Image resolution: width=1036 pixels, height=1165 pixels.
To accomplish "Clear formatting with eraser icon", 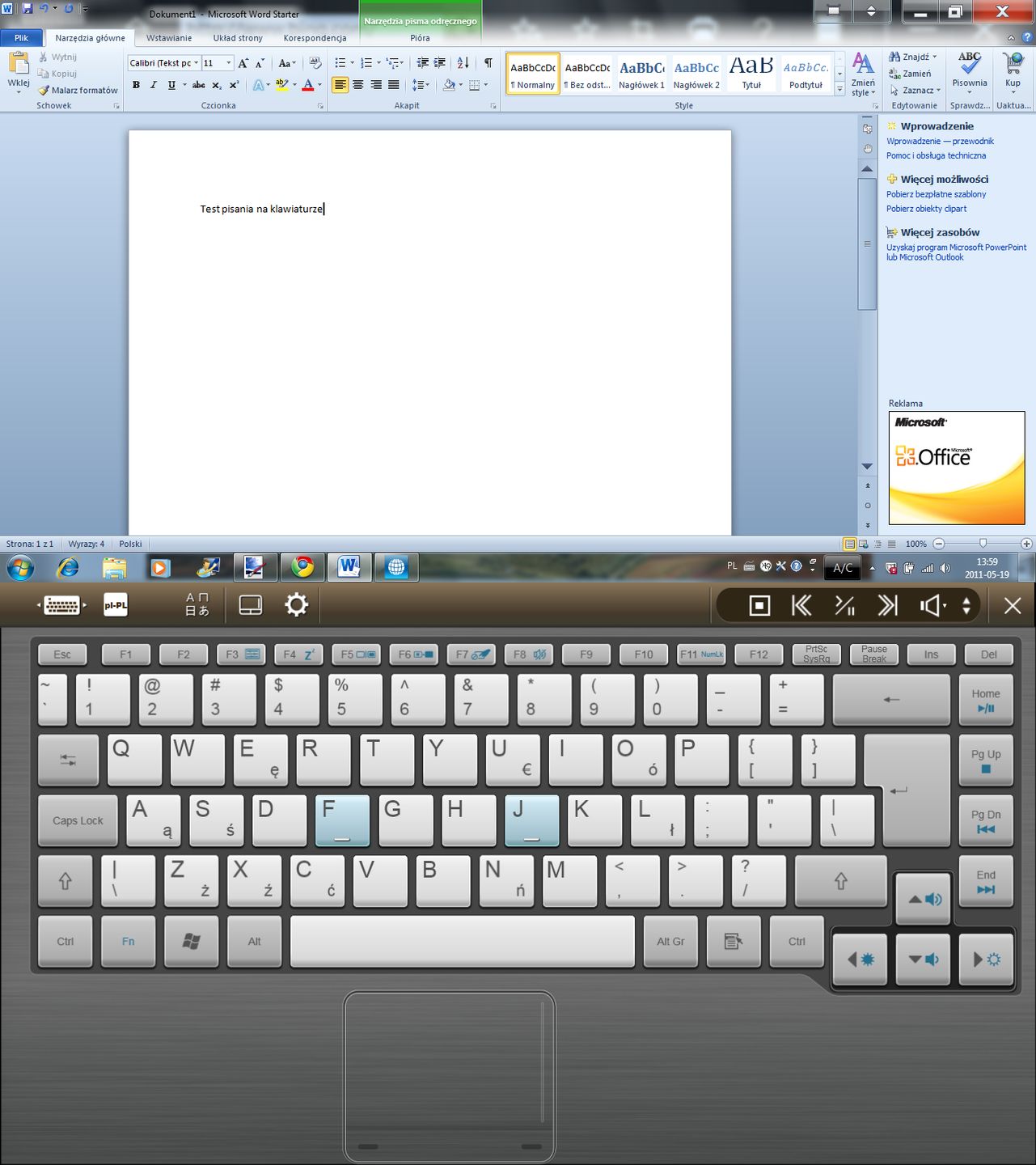I will click(x=315, y=63).
